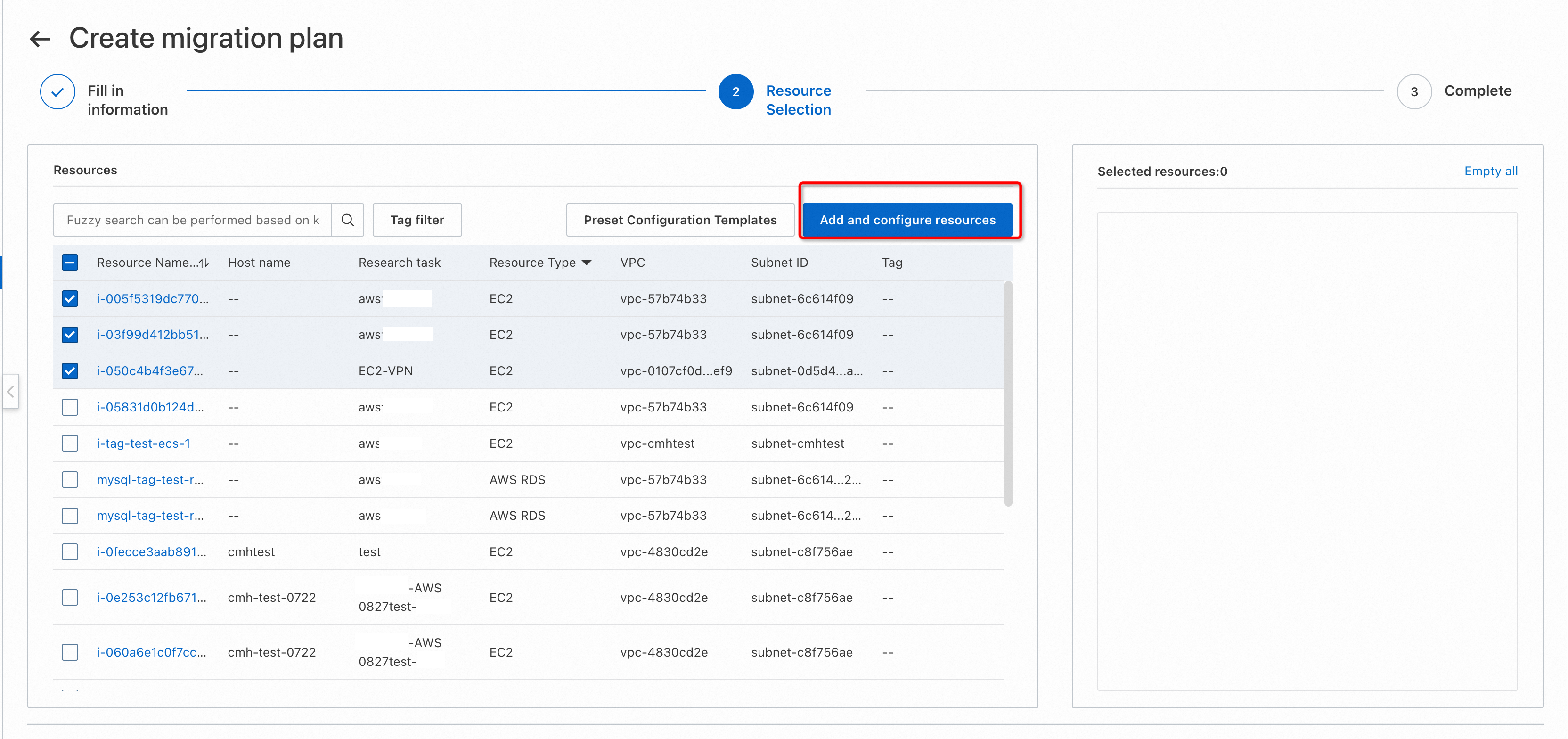This screenshot has width=1568, height=739.
Task: Click the step 2 Resource Selection circle
Action: [x=735, y=92]
